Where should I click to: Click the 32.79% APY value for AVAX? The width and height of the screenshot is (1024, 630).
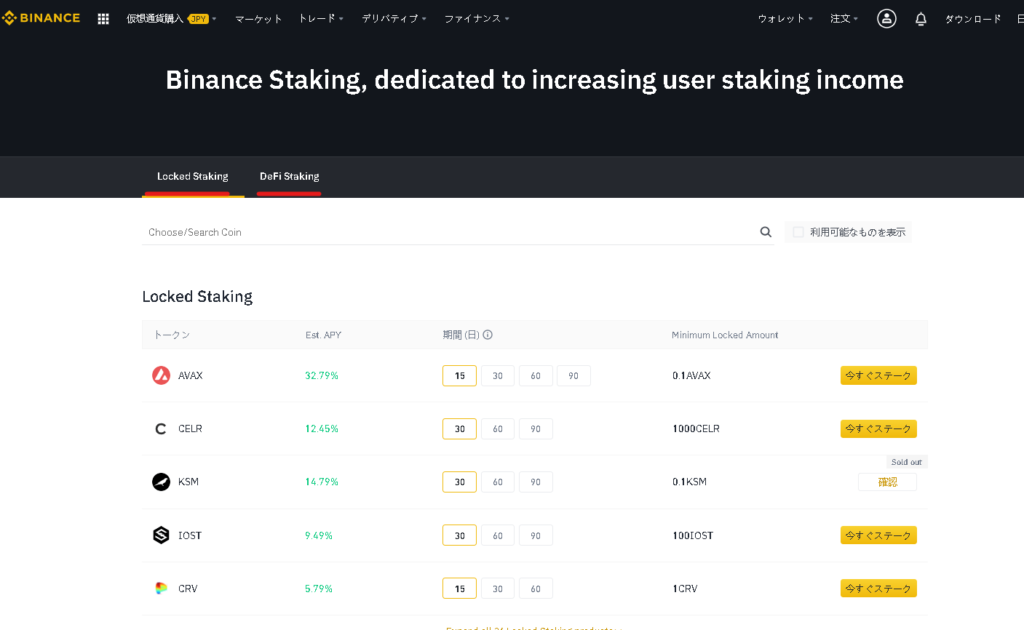(321, 375)
